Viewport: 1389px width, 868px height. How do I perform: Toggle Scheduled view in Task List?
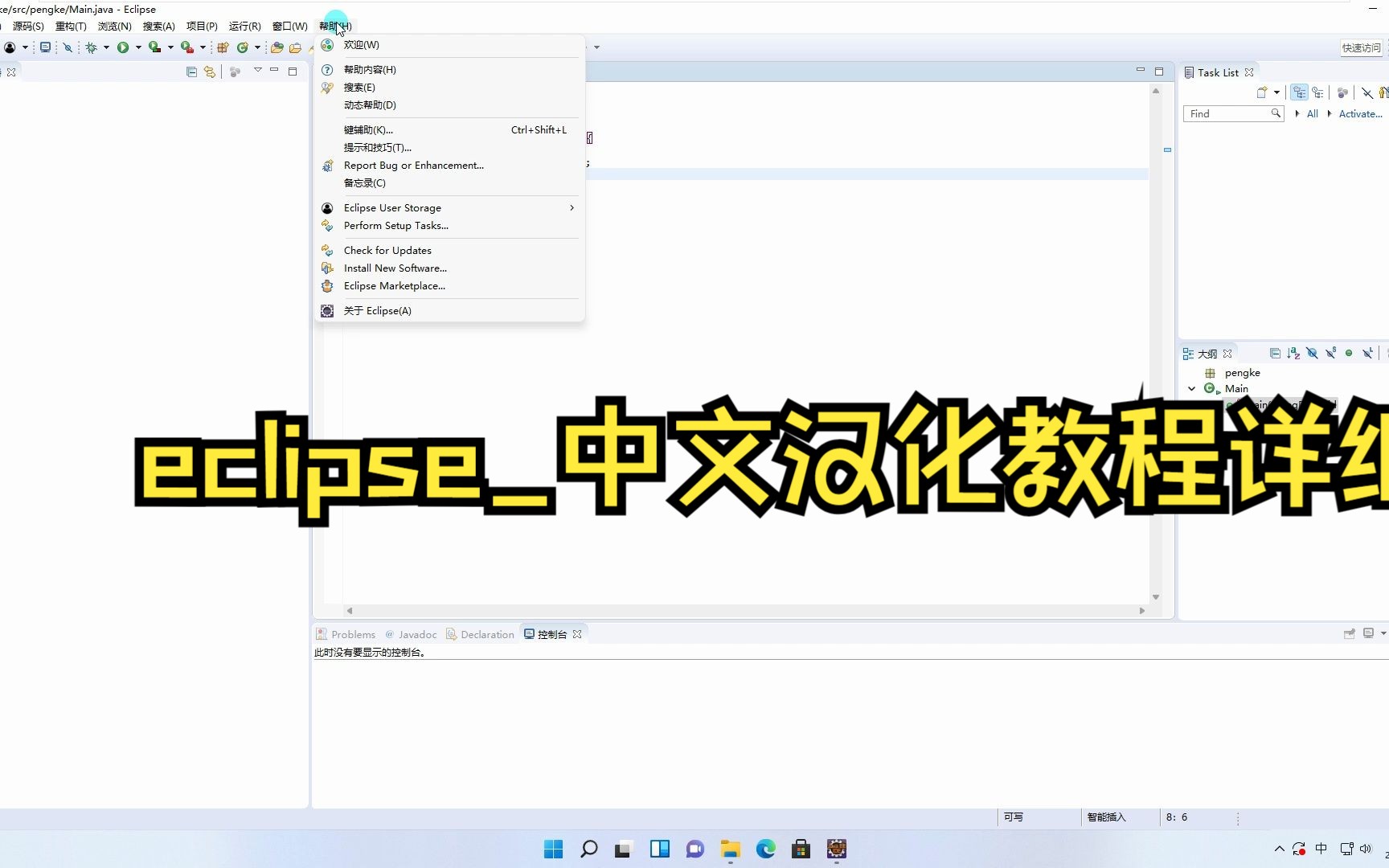[x=1317, y=92]
